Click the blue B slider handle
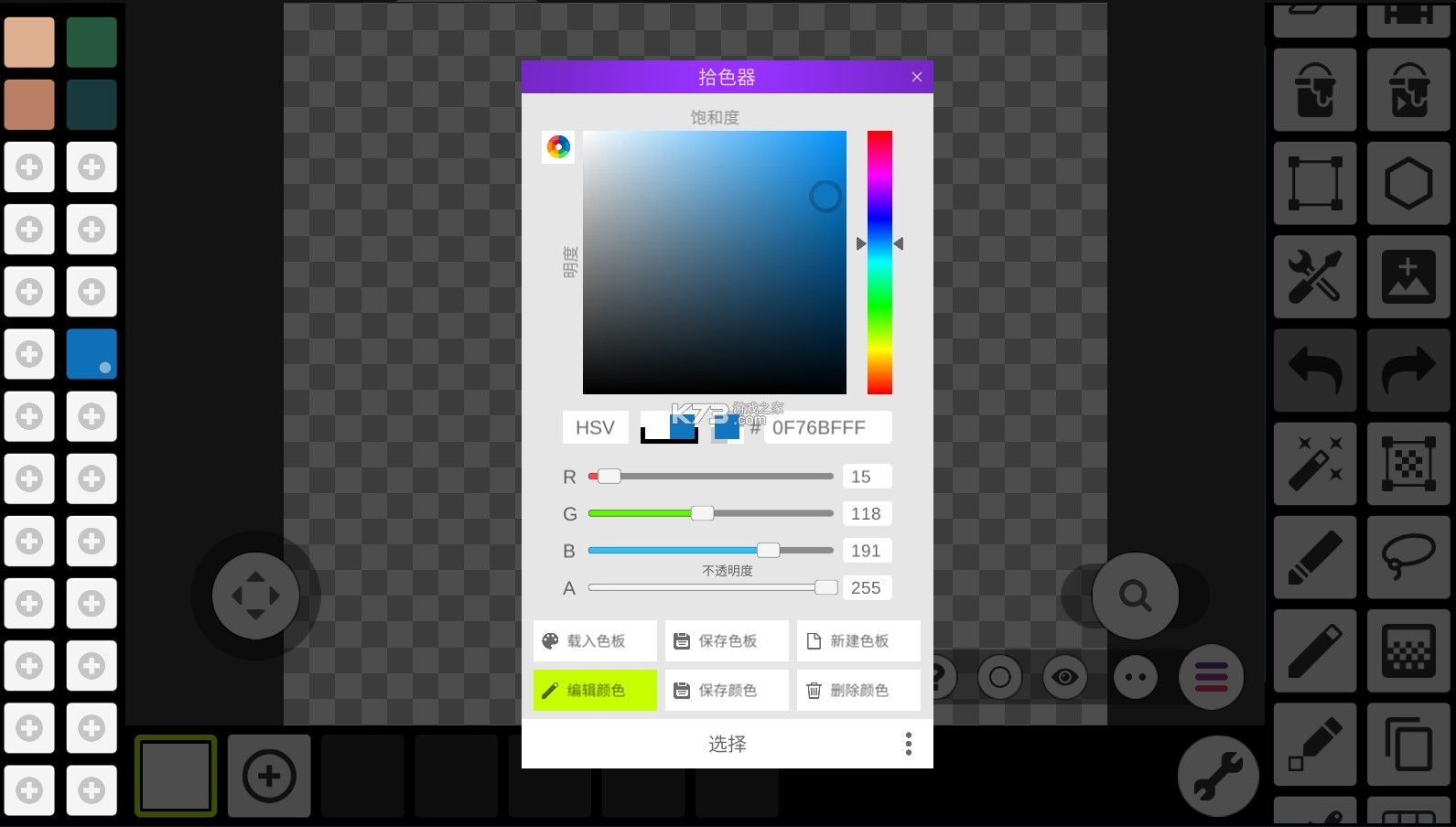1456x827 pixels. (769, 550)
